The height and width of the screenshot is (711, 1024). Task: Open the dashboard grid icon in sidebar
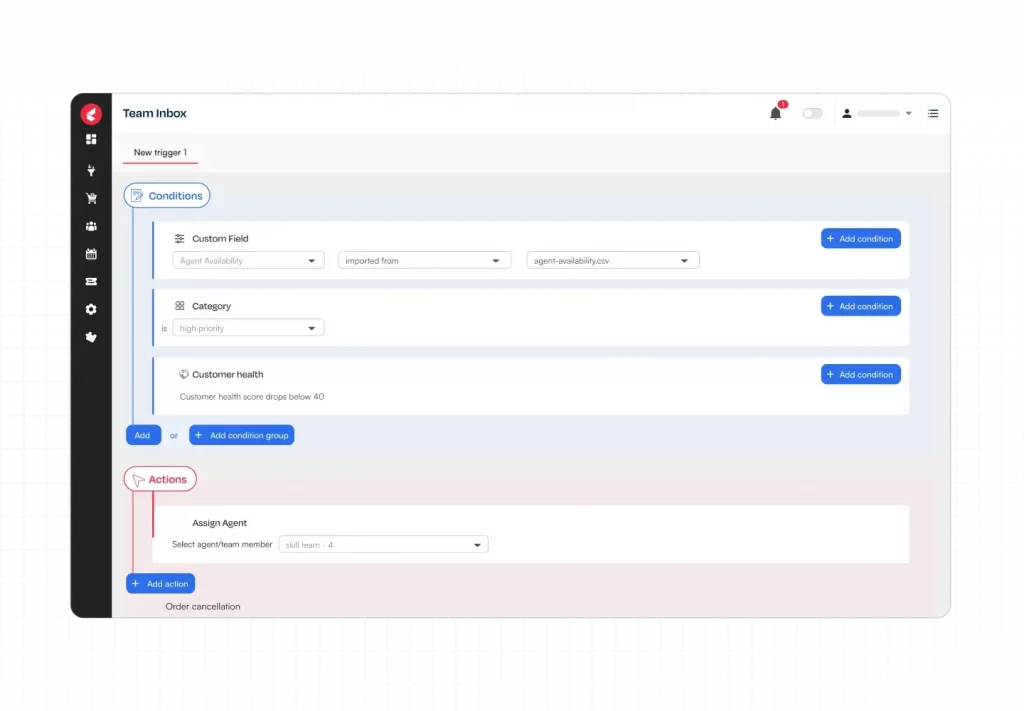tap(91, 140)
